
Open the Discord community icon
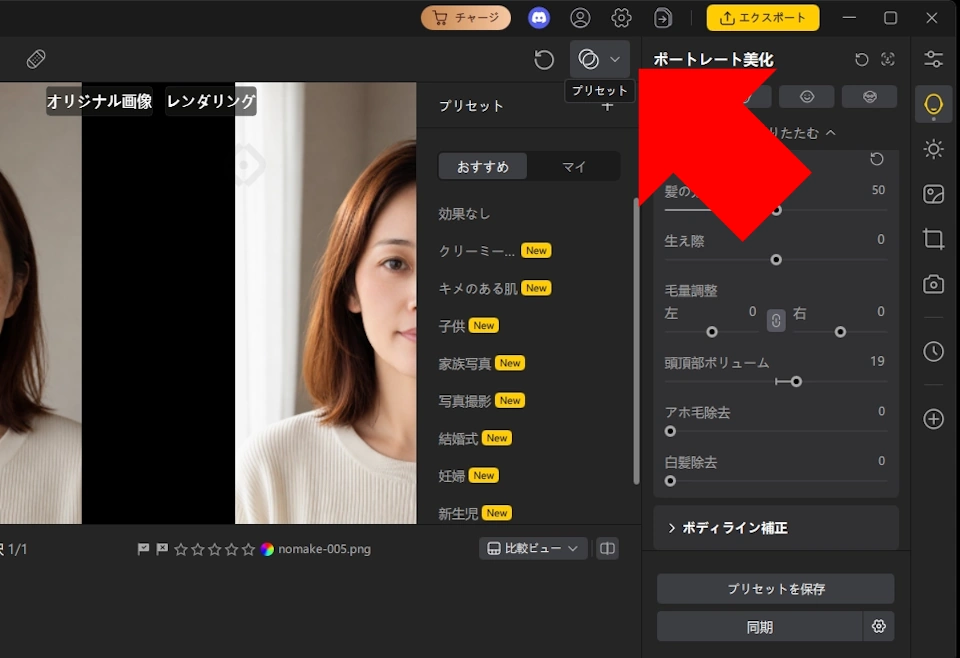(539, 18)
